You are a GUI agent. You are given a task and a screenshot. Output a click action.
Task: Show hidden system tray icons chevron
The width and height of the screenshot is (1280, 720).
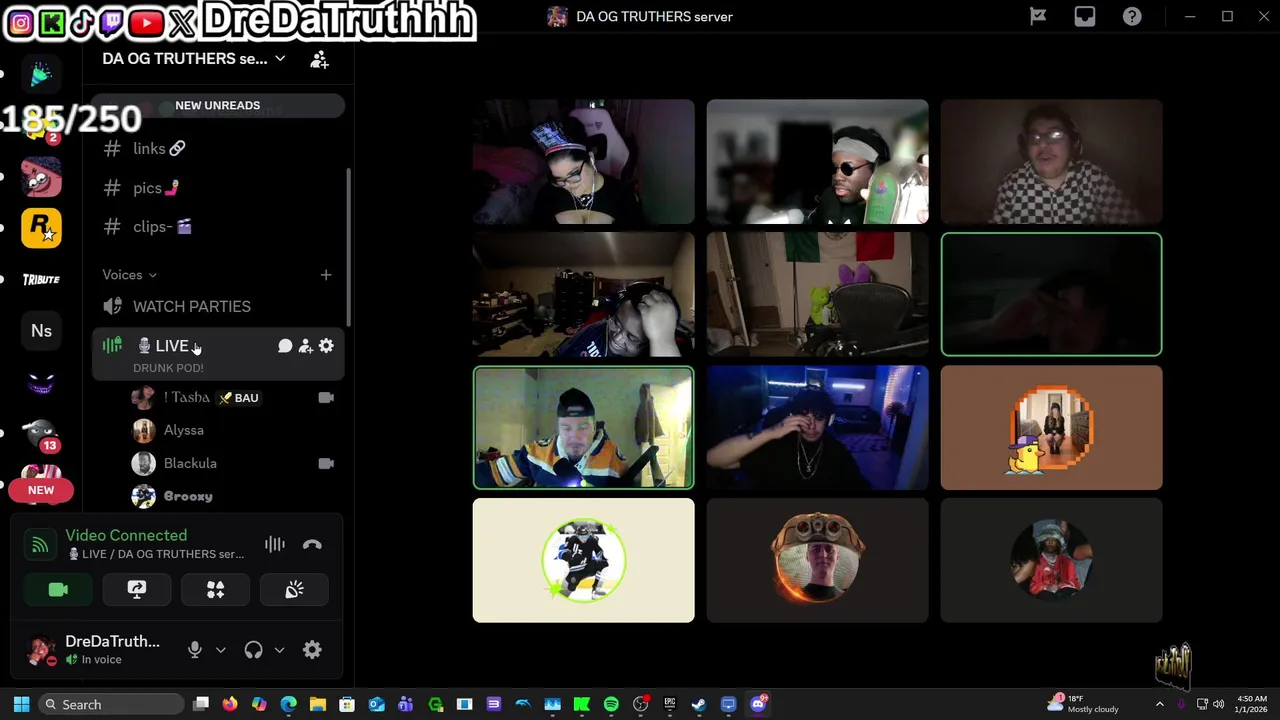click(x=1160, y=704)
